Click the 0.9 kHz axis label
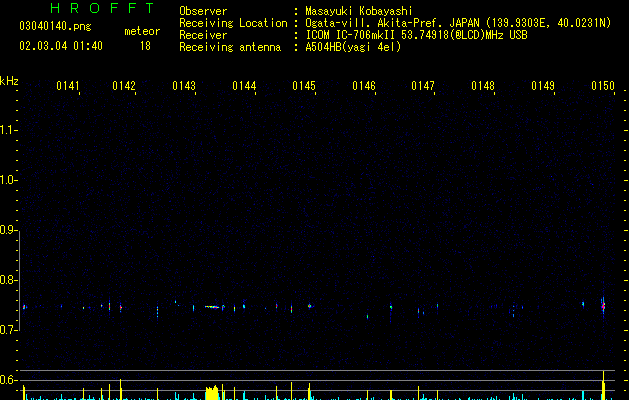This screenshot has height=400, width=629. (x=8, y=230)
